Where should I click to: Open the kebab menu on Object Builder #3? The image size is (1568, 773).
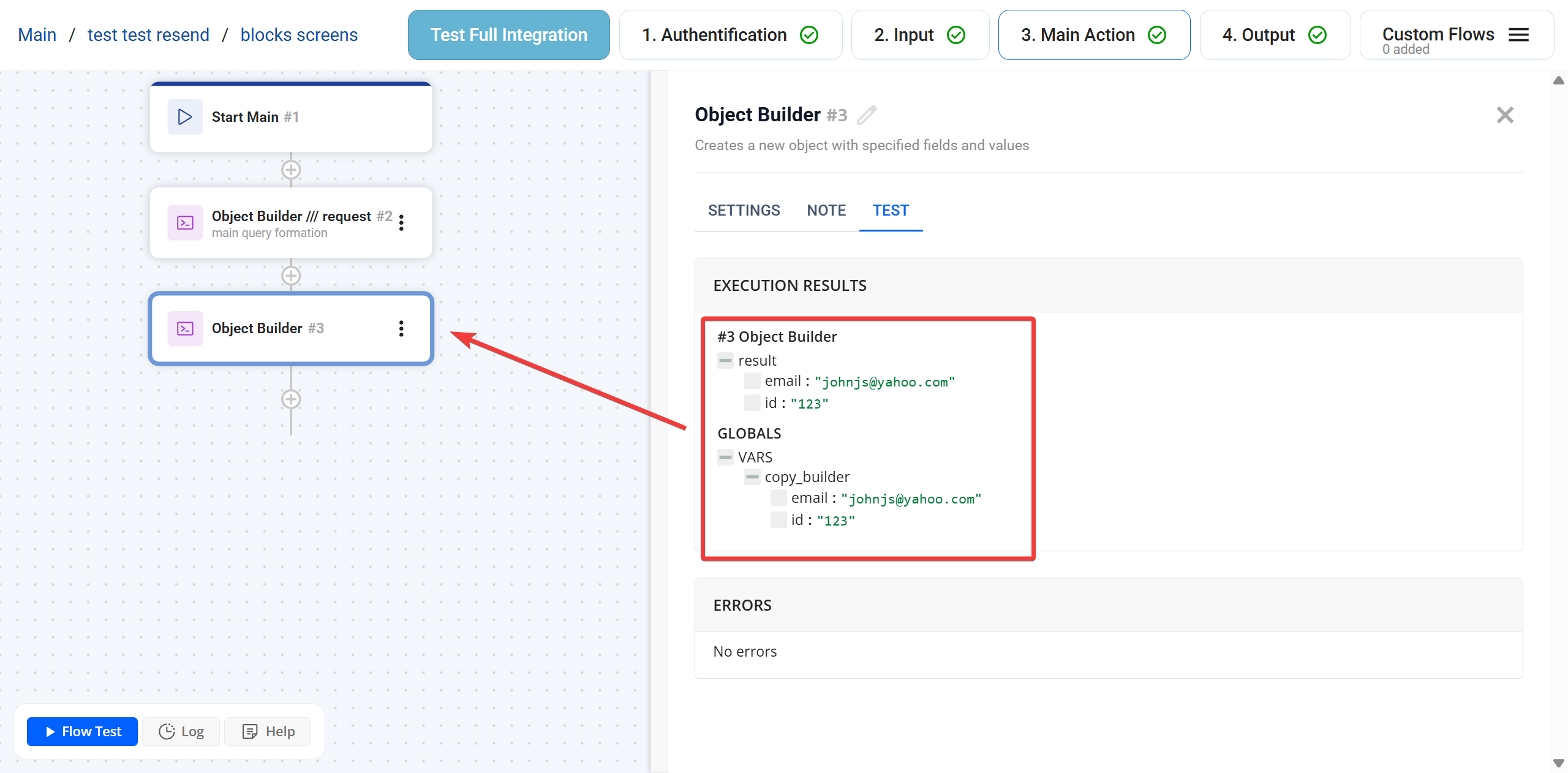tap(402, 329)
